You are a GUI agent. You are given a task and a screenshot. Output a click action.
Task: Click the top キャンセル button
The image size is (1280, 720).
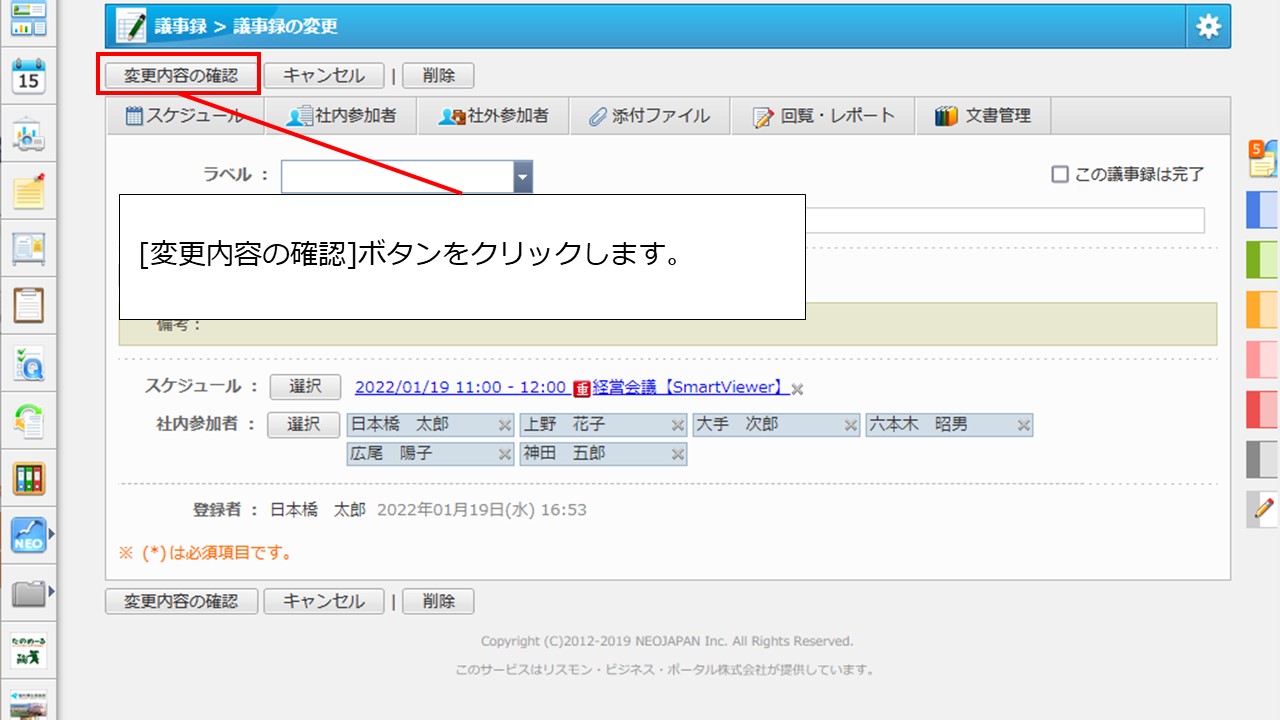(324, 75)
